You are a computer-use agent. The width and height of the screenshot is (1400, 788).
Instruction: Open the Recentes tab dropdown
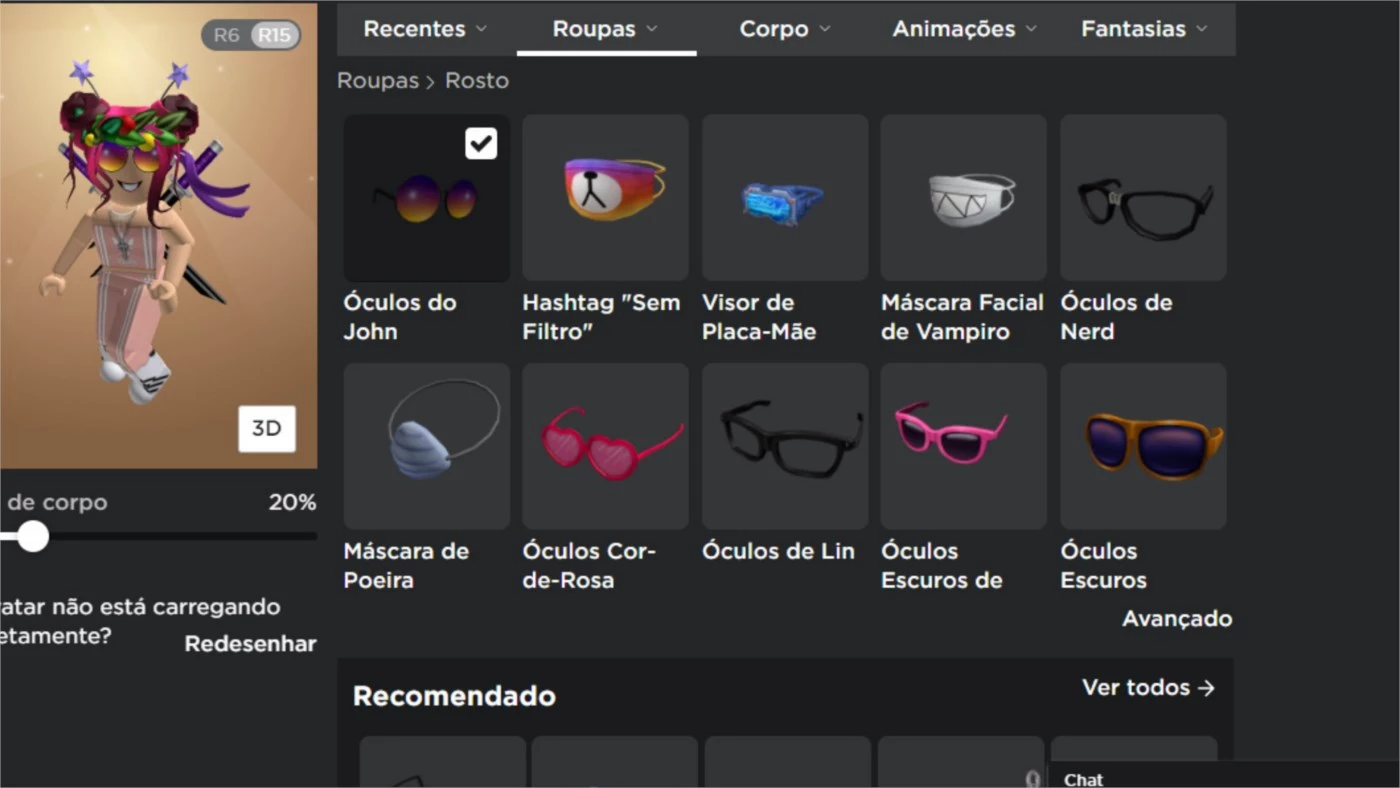pos(426,29)
